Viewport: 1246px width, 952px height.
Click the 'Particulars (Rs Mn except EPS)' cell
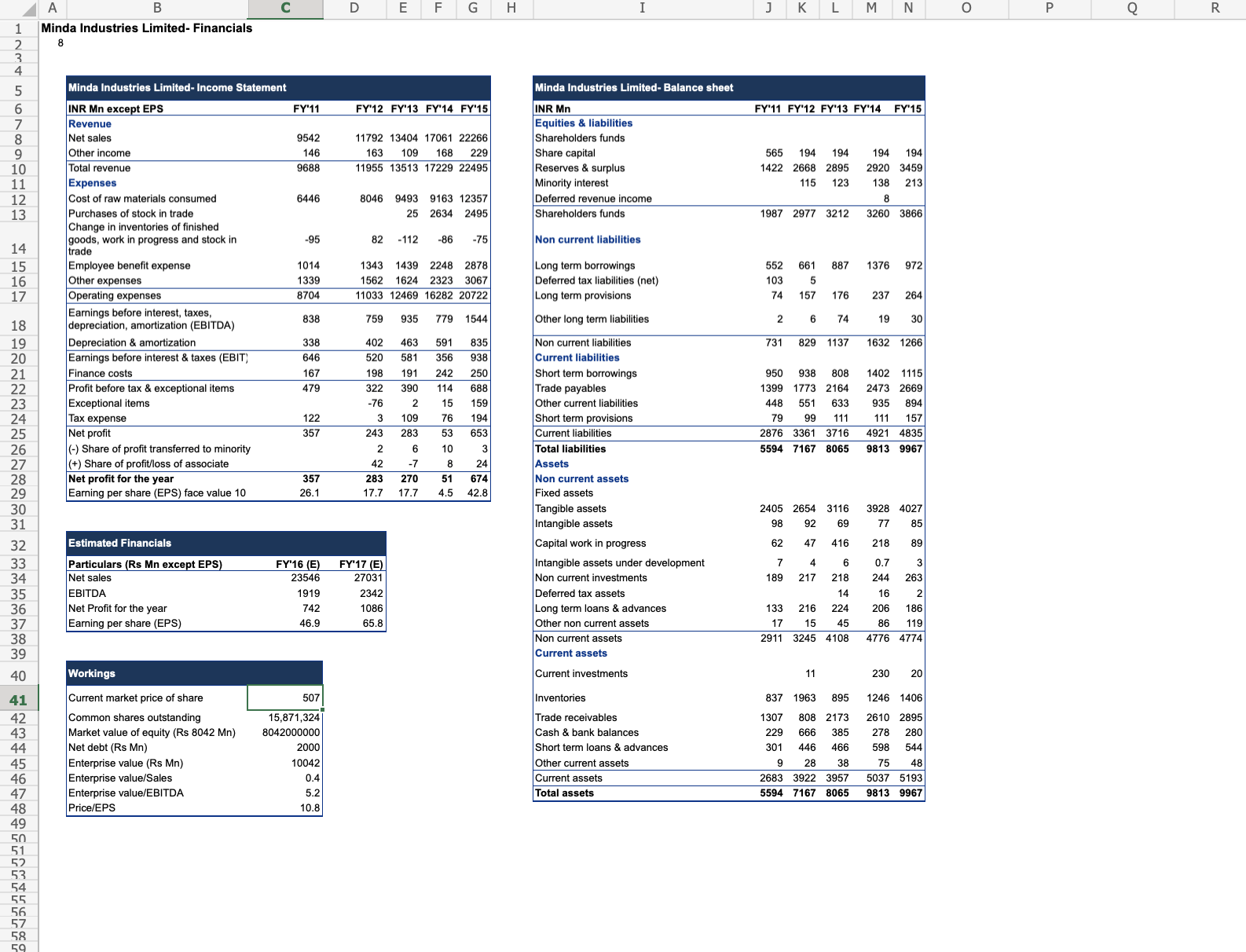pyautogui.click(x=145, y=564)
